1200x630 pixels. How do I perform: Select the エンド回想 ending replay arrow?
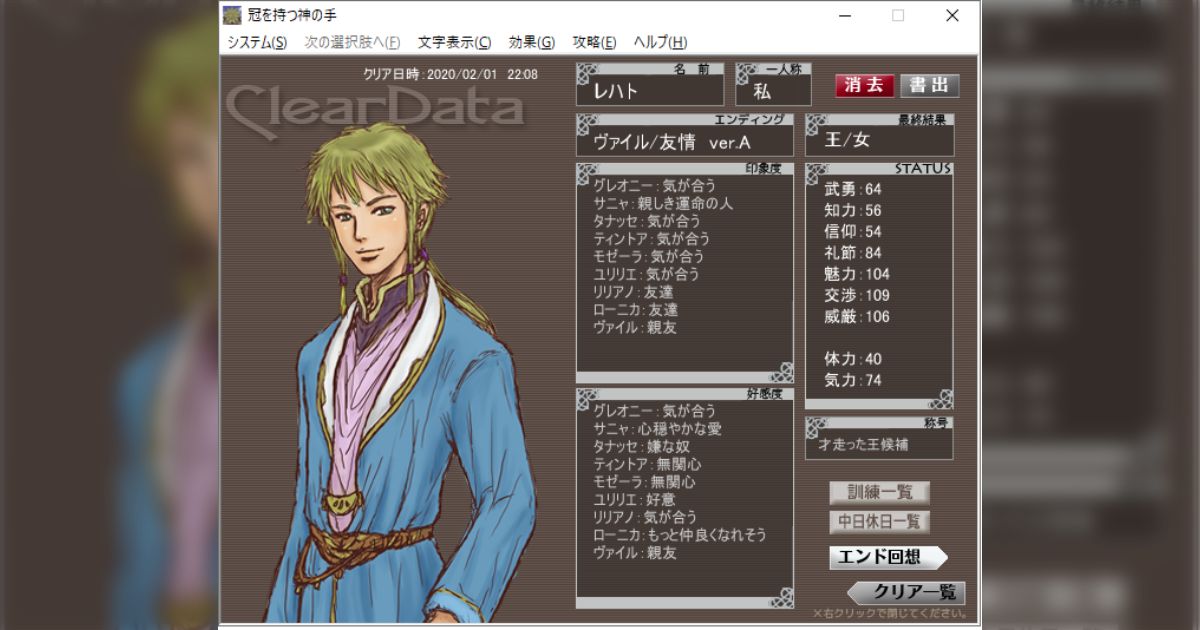click(887, 557)
